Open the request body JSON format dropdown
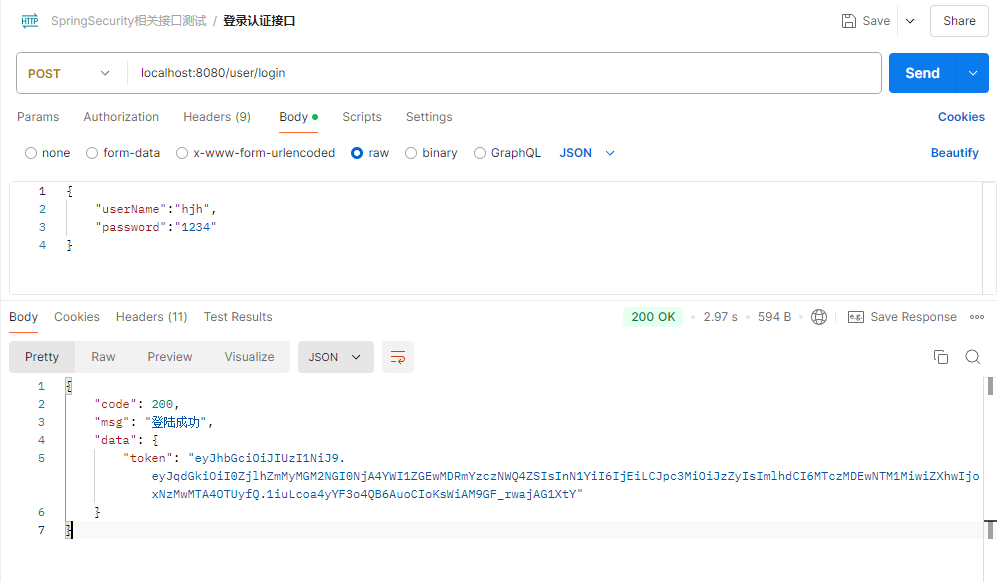 pyautogui.click(x=587, y=153)
